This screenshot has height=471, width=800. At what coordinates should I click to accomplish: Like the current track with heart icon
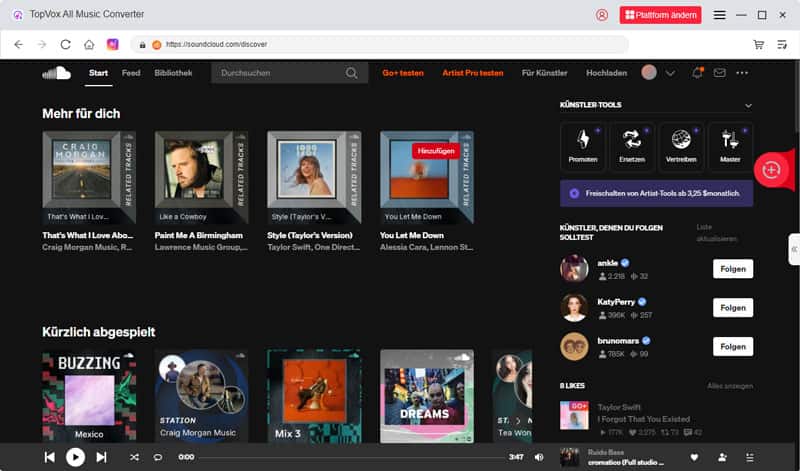point(694,457)
